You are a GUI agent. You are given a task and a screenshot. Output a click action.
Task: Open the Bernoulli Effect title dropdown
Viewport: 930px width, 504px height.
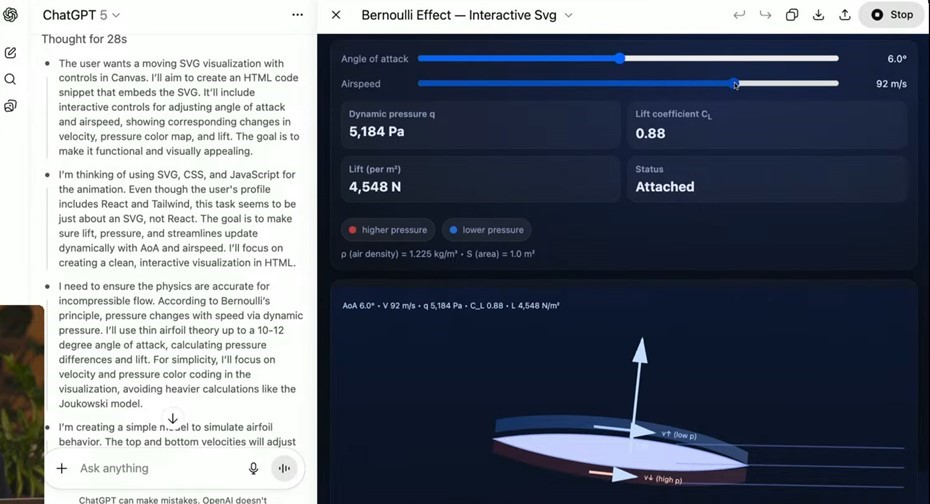tap(568, 15)
